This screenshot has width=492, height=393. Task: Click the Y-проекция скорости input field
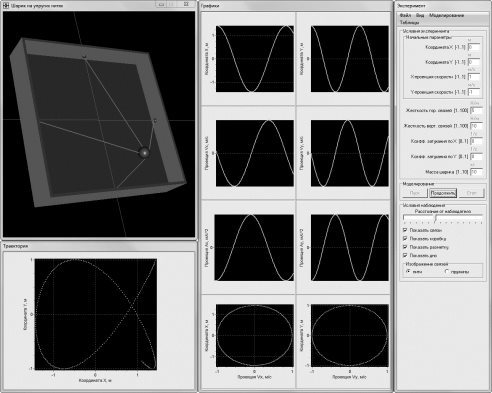pos(474,92)
